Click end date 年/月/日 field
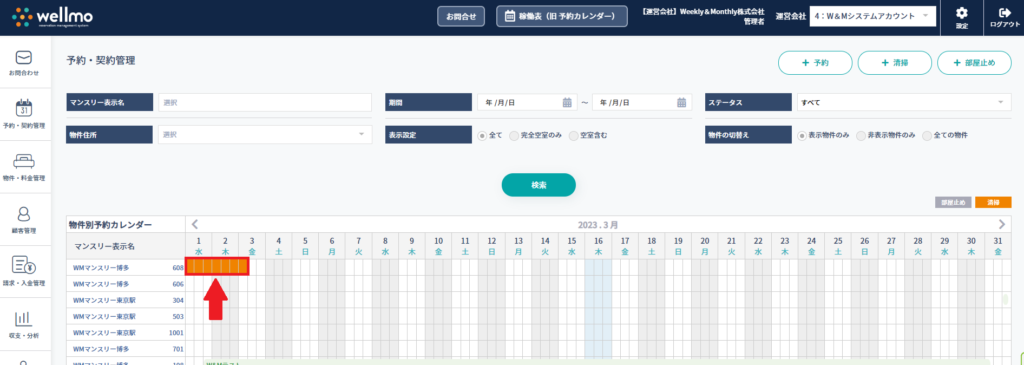1024x365 pixels. point(642,103)
